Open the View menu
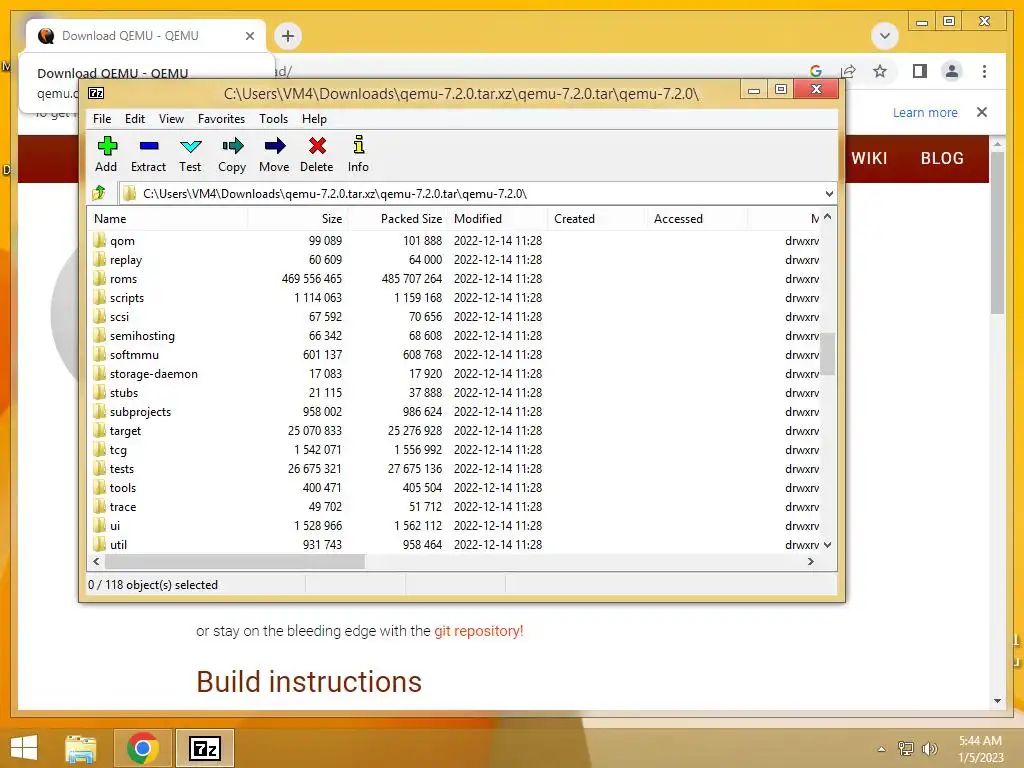This screenshot has width=1024, height=768. 171,119
